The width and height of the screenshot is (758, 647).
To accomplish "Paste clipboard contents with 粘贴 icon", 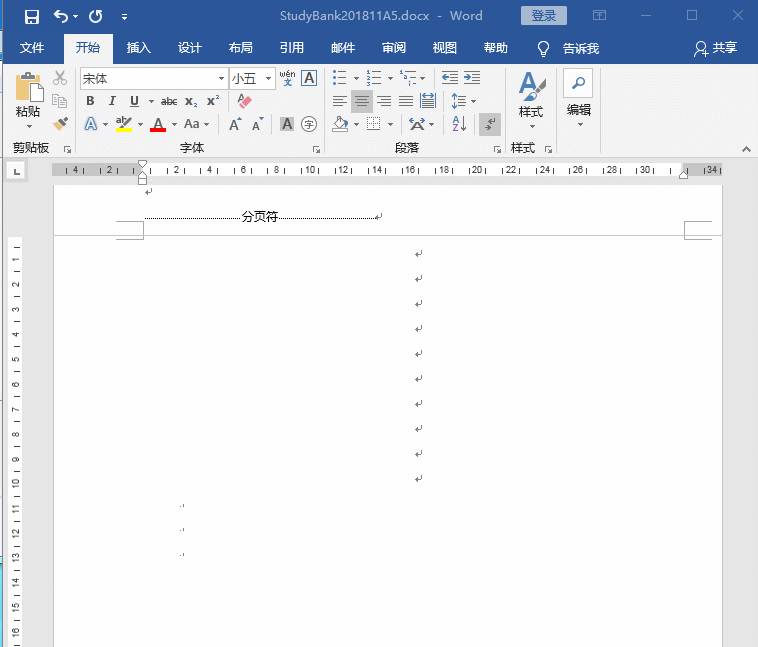I will (x=29, y=87).
